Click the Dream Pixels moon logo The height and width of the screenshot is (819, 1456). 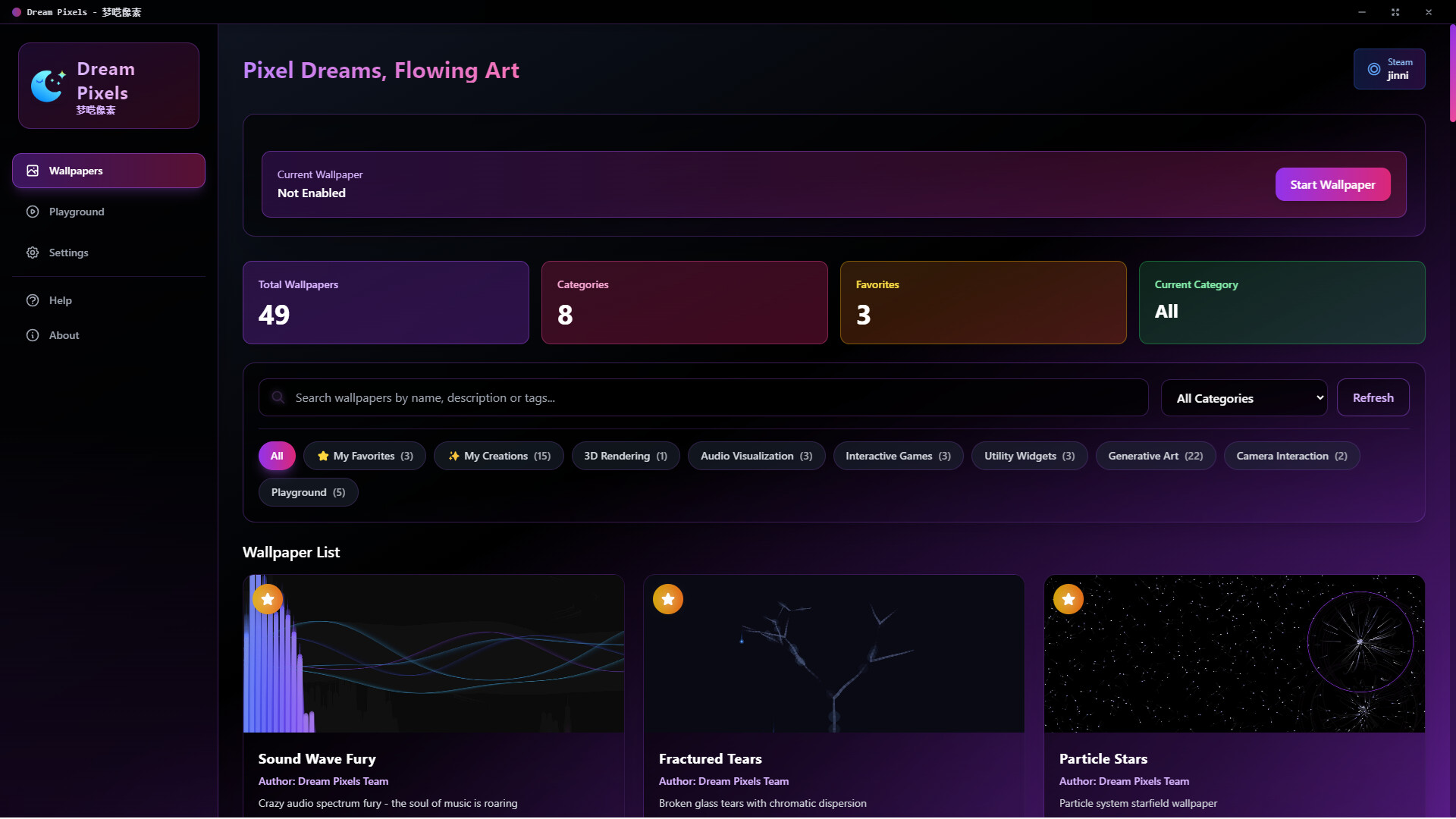[x=48, y=84]
